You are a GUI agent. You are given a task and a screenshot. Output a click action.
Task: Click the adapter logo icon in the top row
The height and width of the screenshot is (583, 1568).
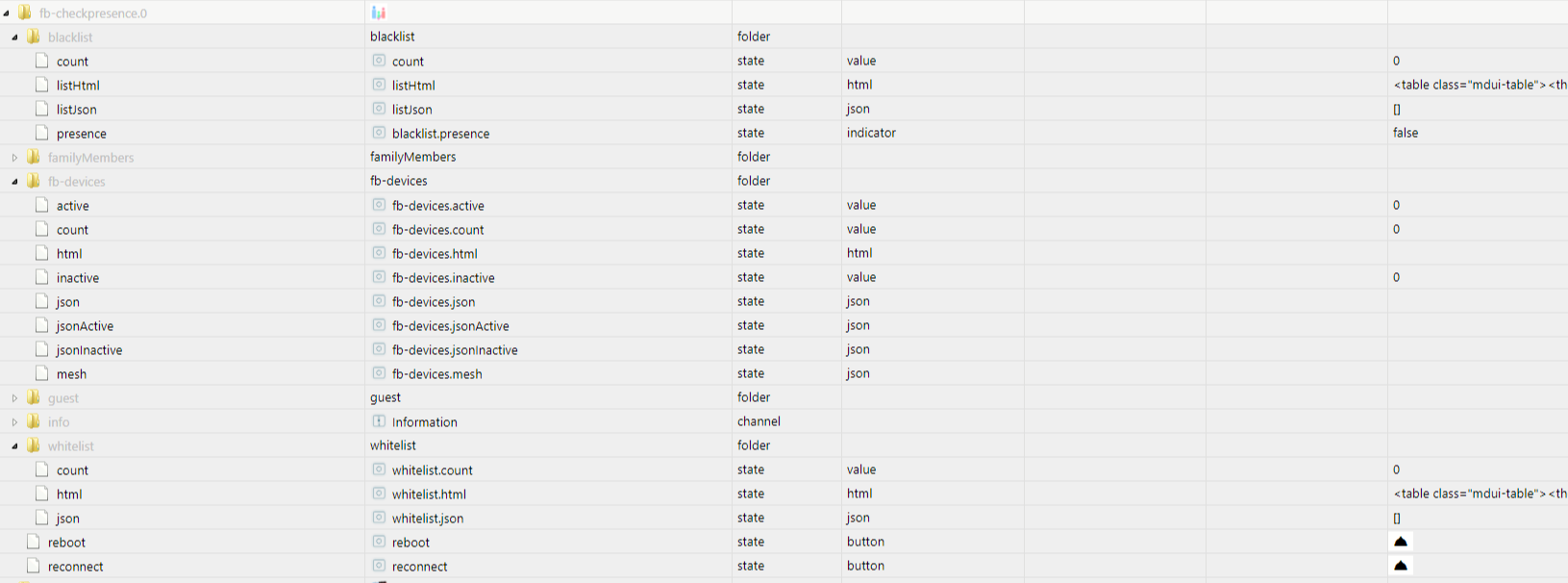[x=379, y=13]
